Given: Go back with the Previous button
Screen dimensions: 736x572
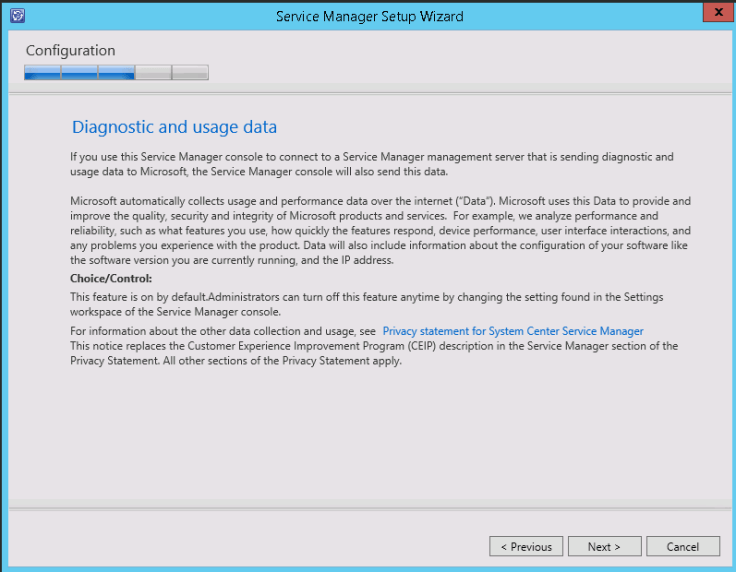Looking at the screenshot, I should click(x=525, y=547).
